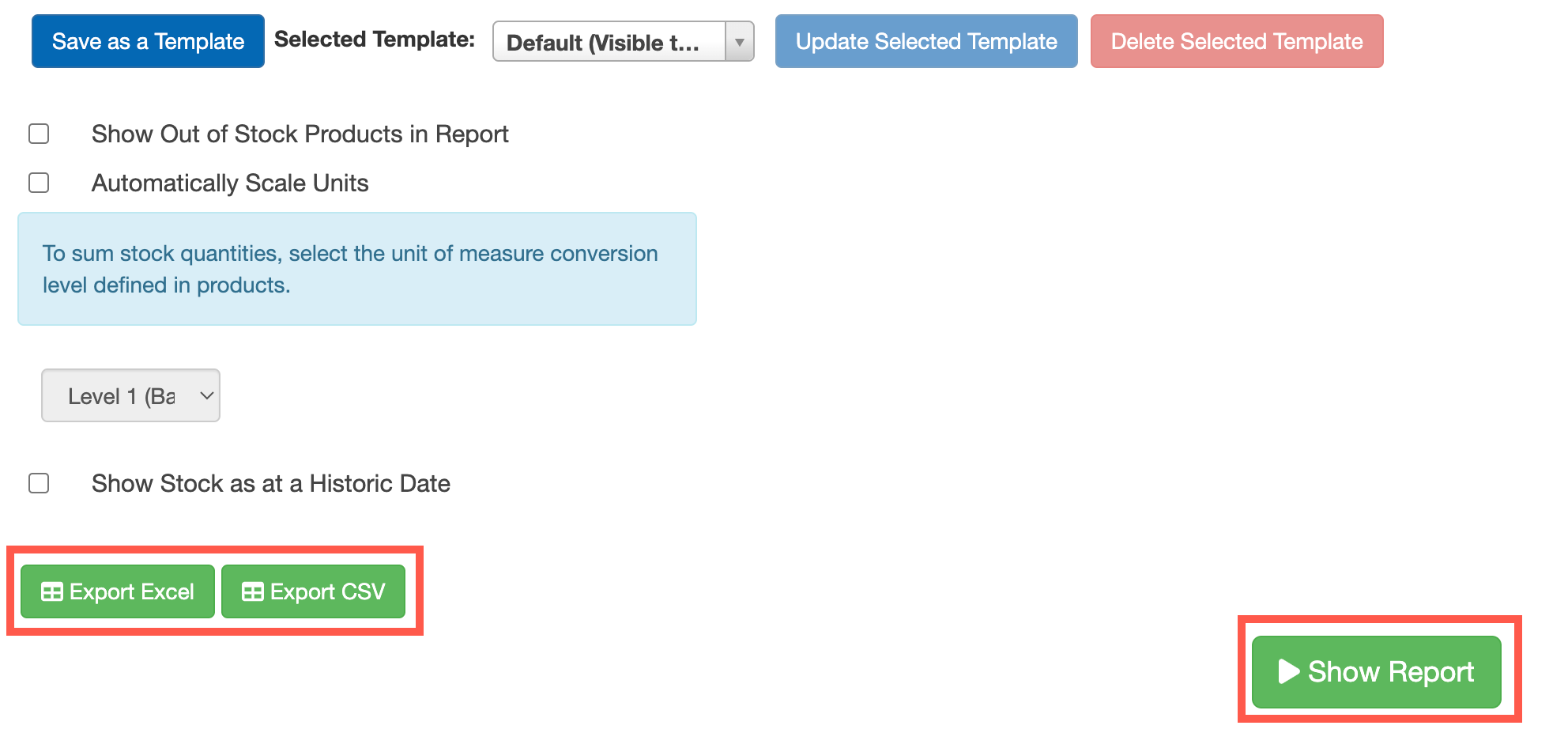Tick the Show Out of Stock Products checkbox

point(39,134)
